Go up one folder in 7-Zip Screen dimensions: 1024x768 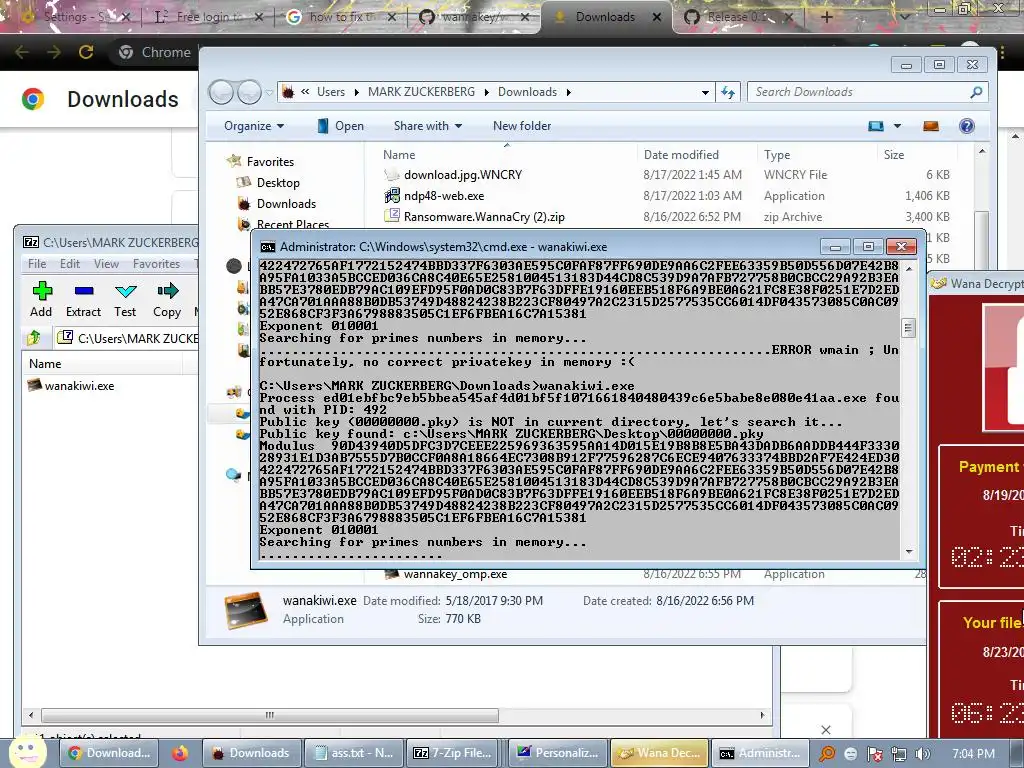click(34, 338)
